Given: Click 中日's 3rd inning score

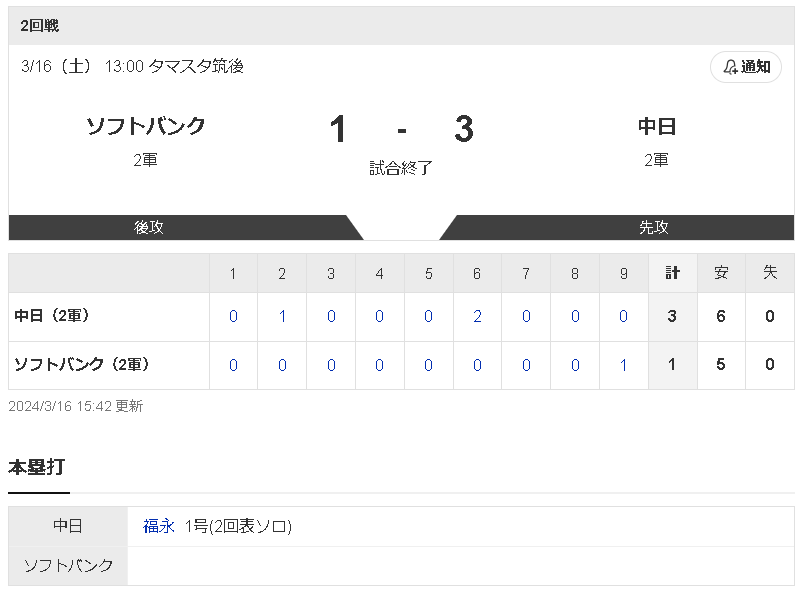Looking at the screenshot, I should 331,317.
